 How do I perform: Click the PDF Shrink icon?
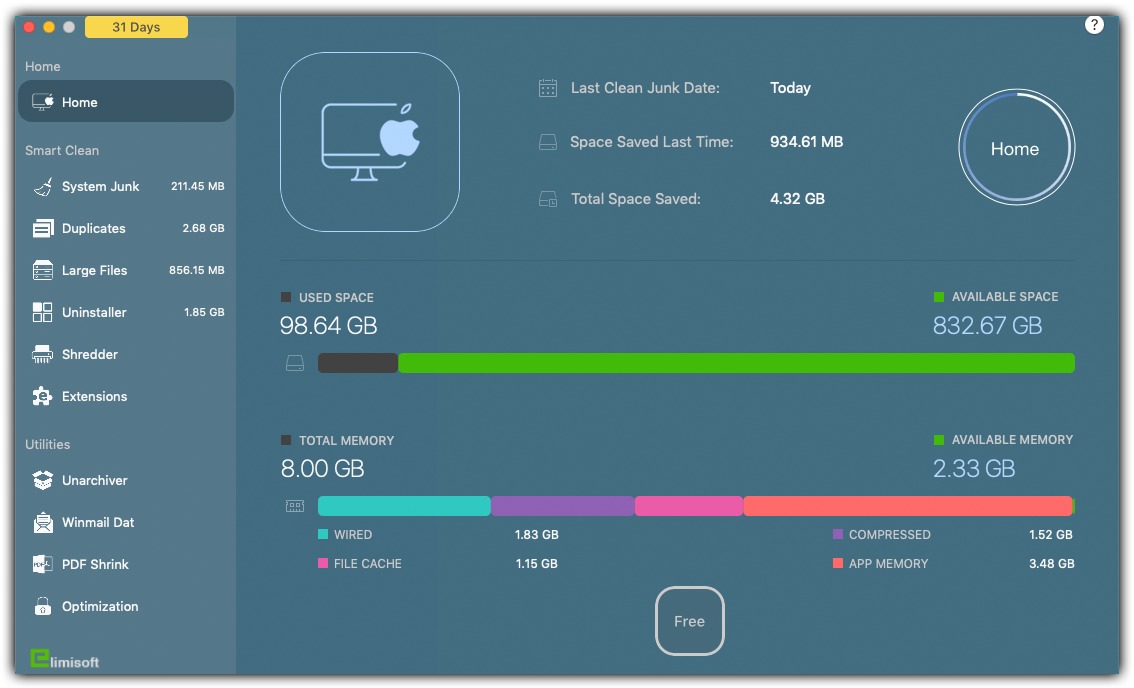43,565
